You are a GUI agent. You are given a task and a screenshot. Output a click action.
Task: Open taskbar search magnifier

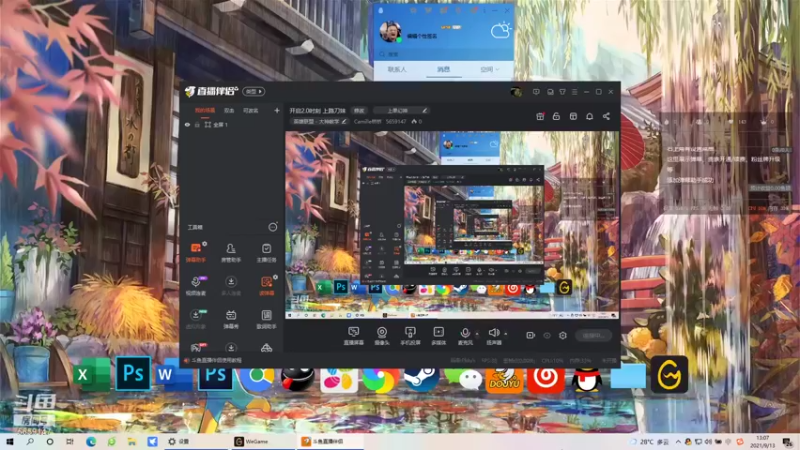(x=30, y=441)
